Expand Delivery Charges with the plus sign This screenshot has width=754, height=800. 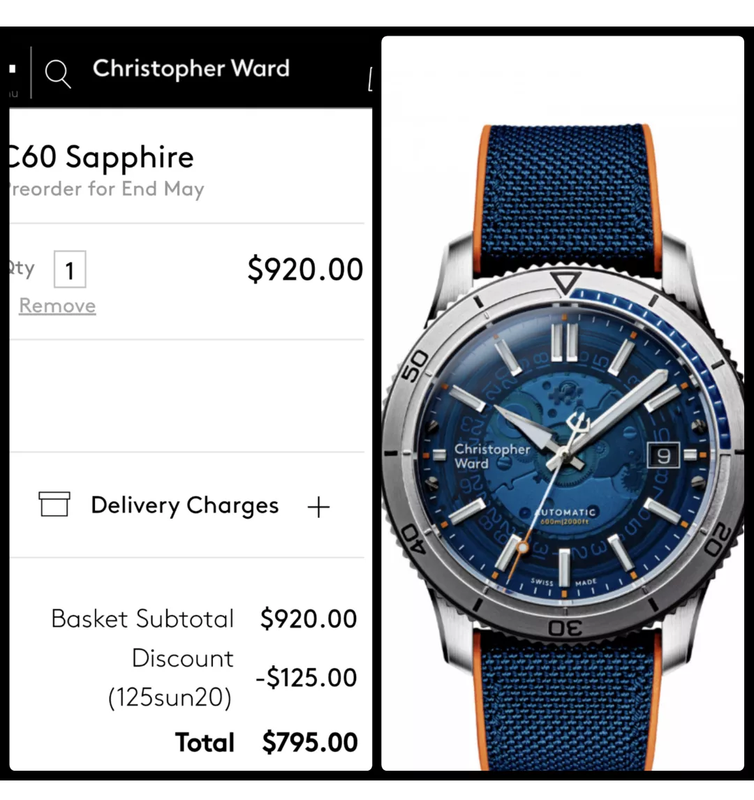[319, 507]
